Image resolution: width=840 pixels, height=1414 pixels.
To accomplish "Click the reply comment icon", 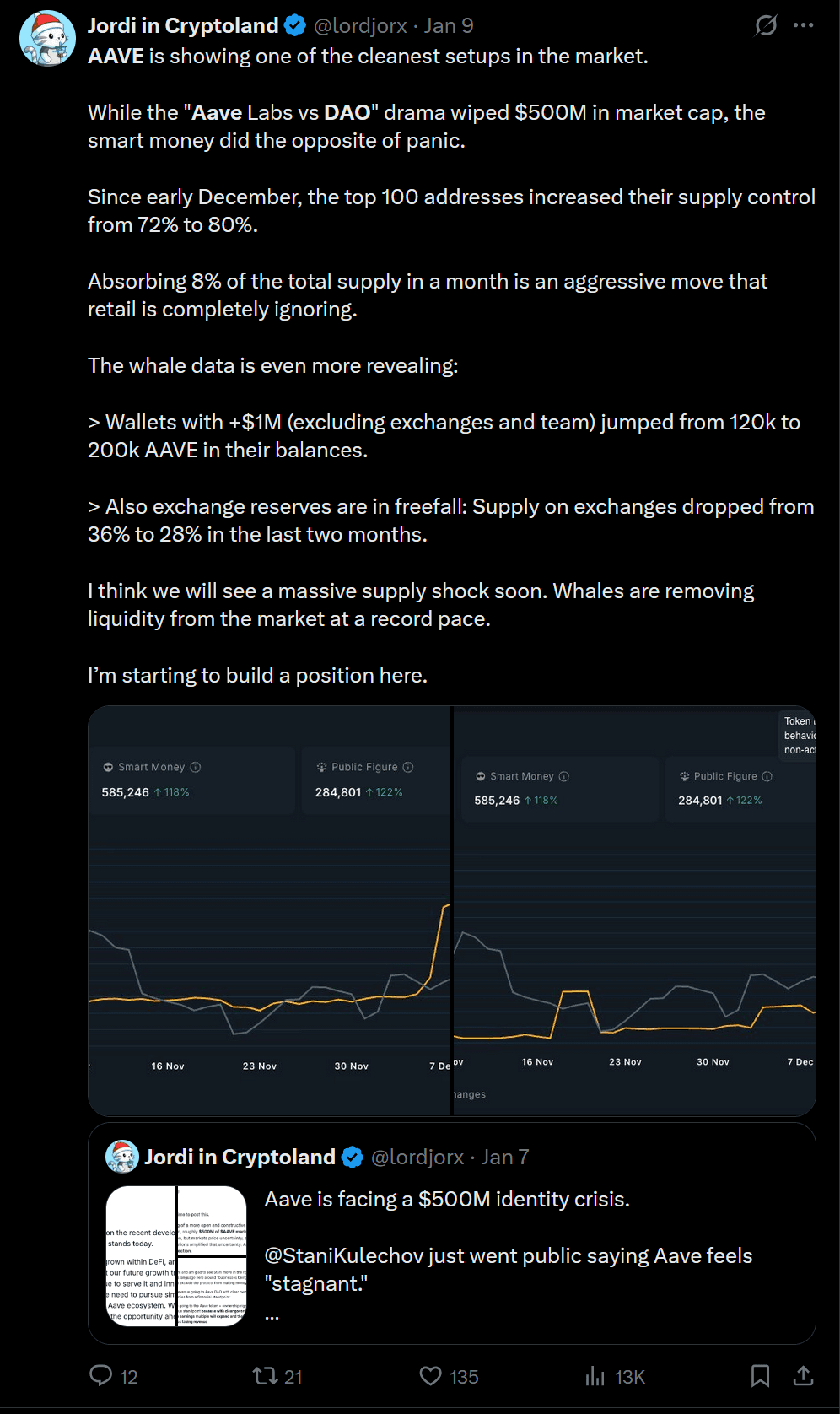I will coord(101,1376).
